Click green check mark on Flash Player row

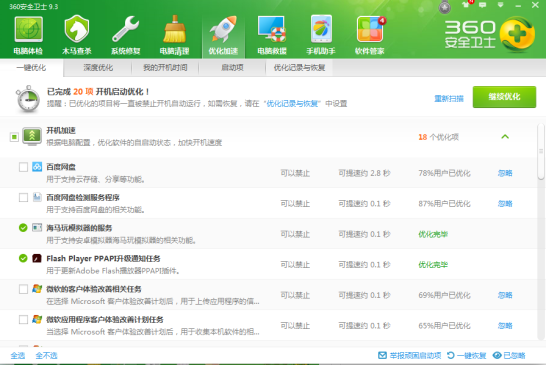pyautogui.click(x=23, y=258)
